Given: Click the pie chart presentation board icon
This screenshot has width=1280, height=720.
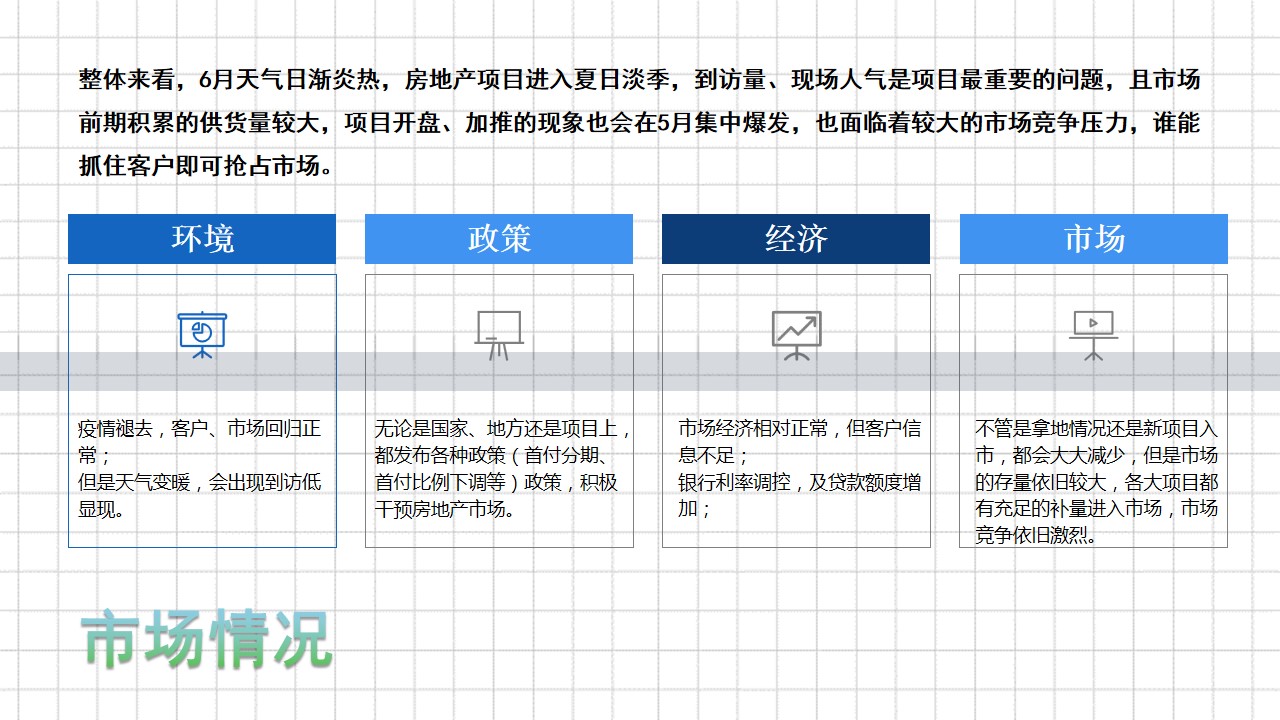Looking at the screenshot, I should tap(202, 335).
